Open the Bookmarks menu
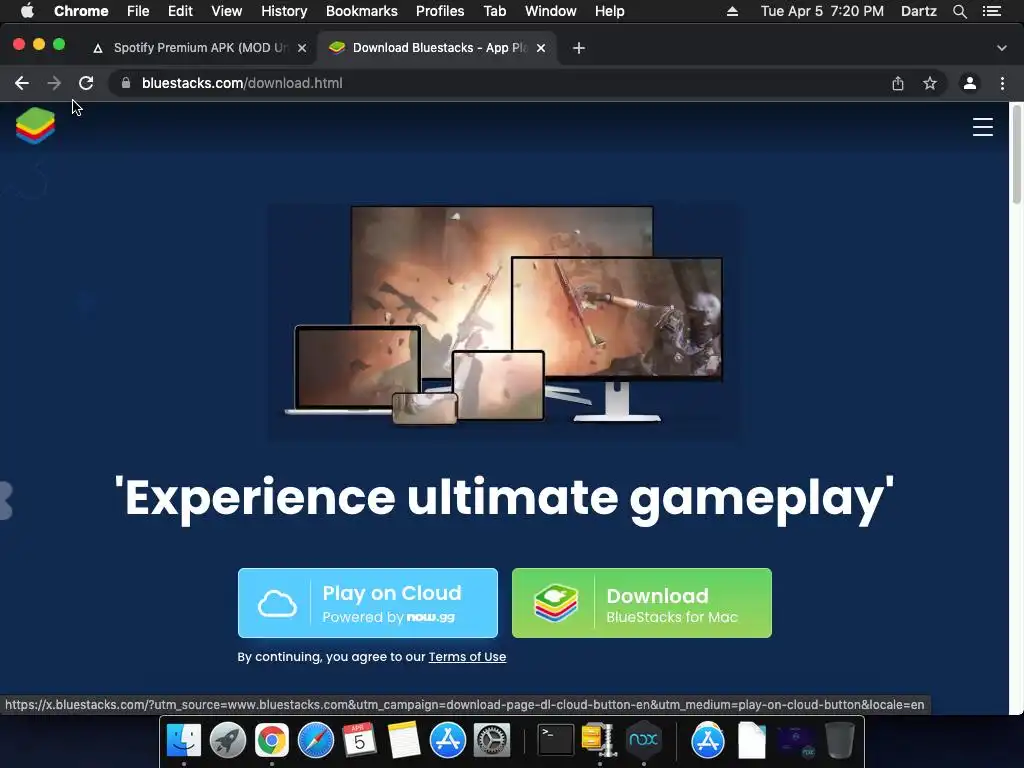Viewport: 1024px width, 768px height. (x=362, y=11)
